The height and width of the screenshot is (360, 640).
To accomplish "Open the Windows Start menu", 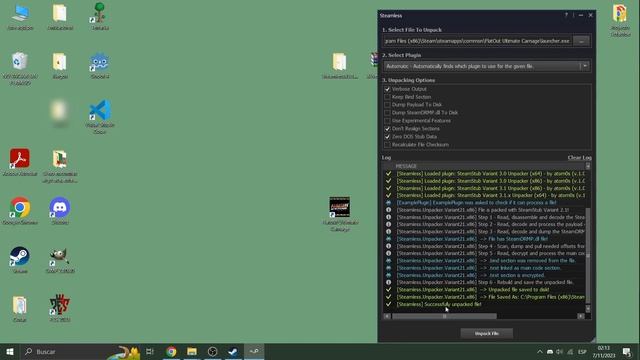I will coord(10,351).
